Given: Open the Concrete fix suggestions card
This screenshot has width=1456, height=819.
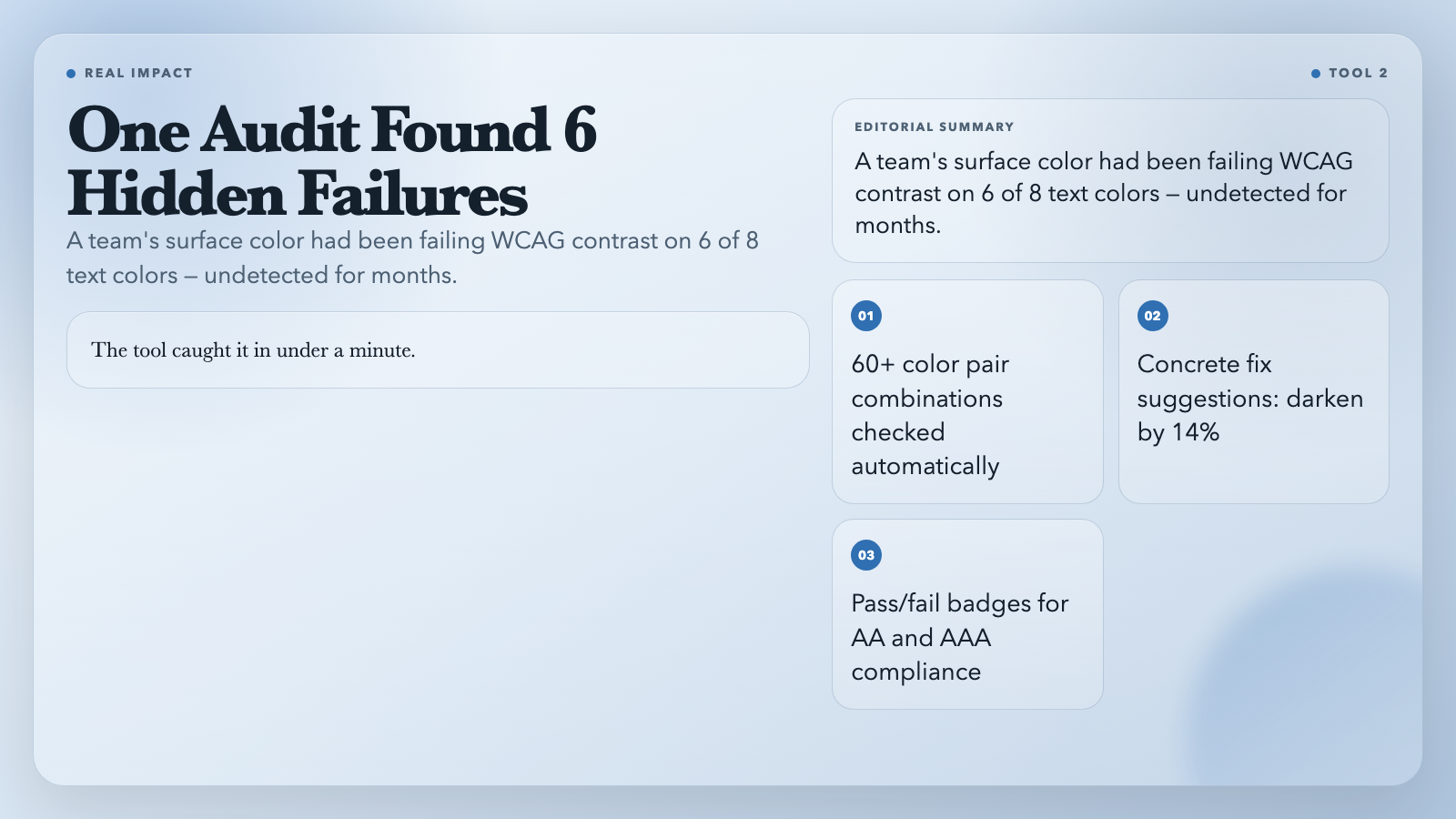Looking at the screenshot, I should (1254, 391).
